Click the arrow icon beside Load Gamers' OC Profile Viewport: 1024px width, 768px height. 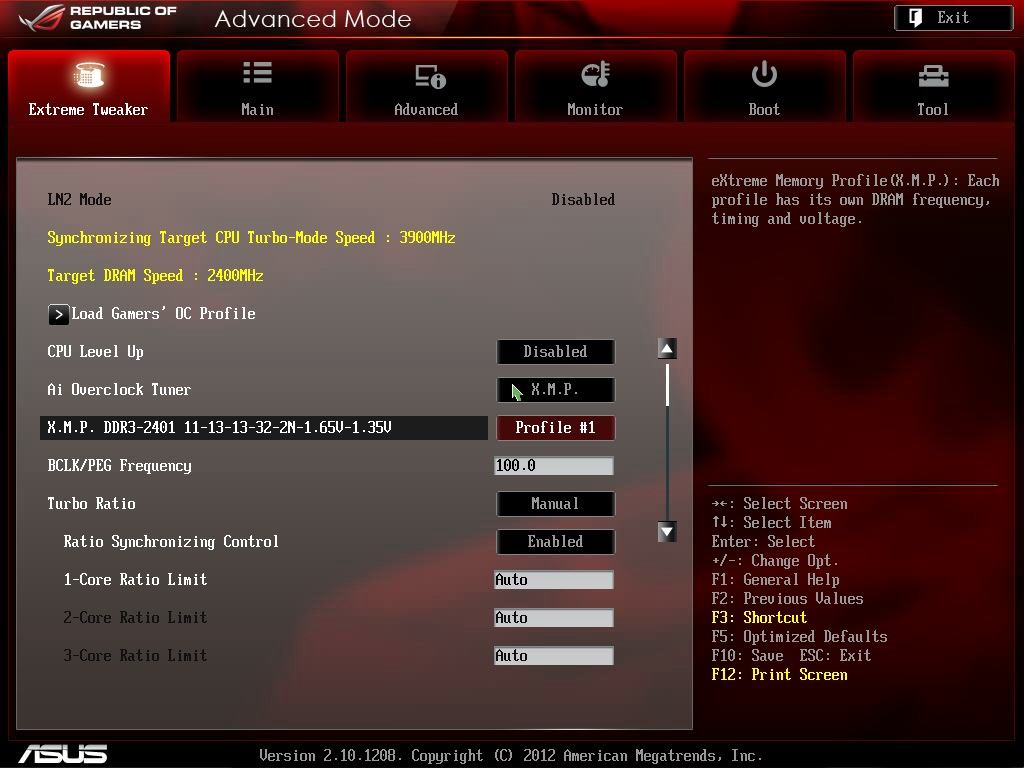coord(58,315)
